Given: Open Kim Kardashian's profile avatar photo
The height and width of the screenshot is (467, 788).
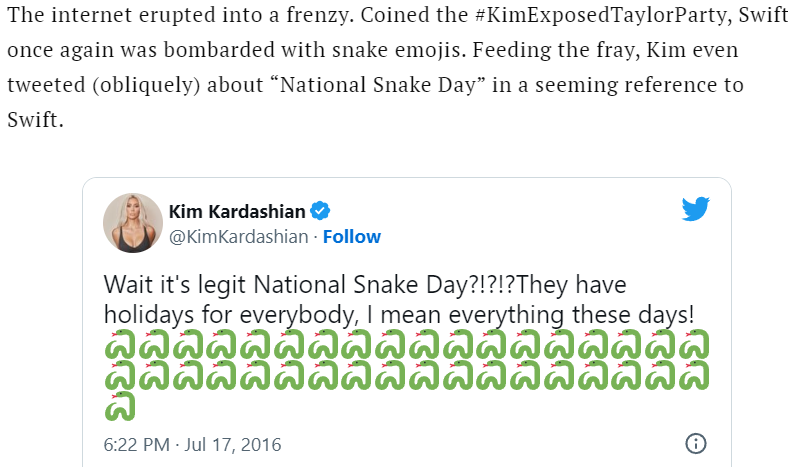Looking at the screenshot, I should 132,223.
